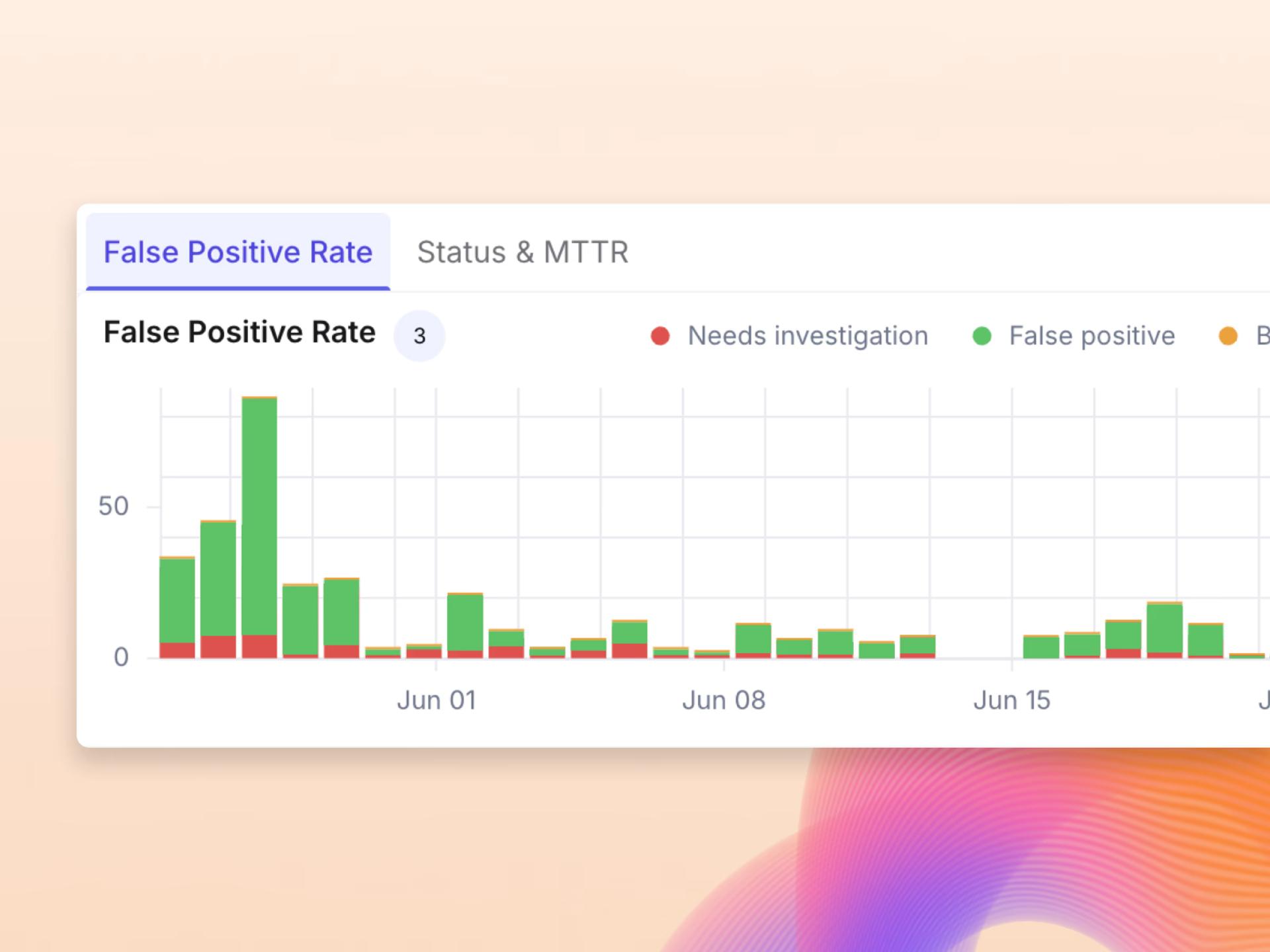Click the Jun 08 x-axis label
Viewport: 1270px width, 952px height.
[x=724, y=700]
